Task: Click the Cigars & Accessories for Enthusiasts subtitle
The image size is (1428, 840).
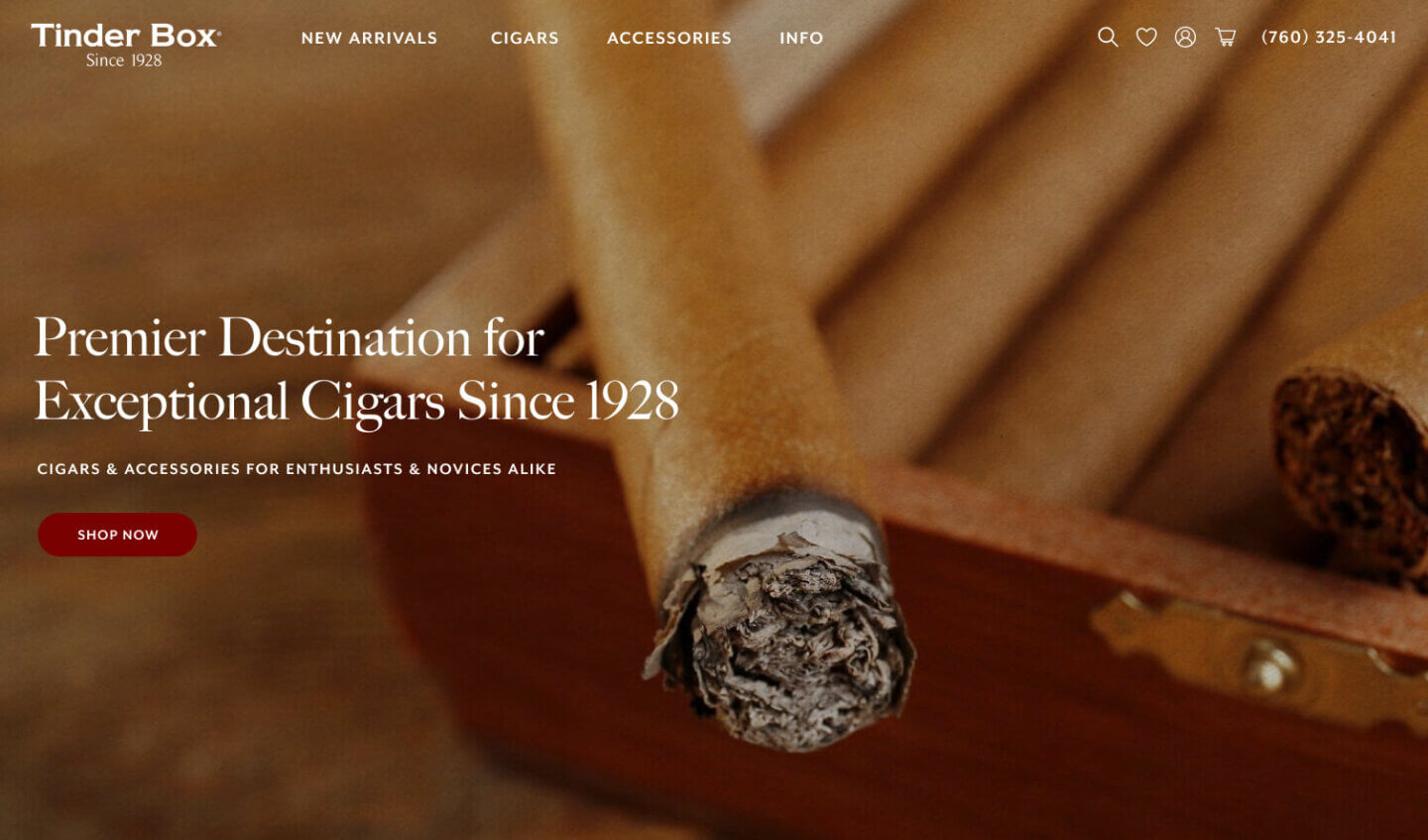Action: (x=297, y=468)
